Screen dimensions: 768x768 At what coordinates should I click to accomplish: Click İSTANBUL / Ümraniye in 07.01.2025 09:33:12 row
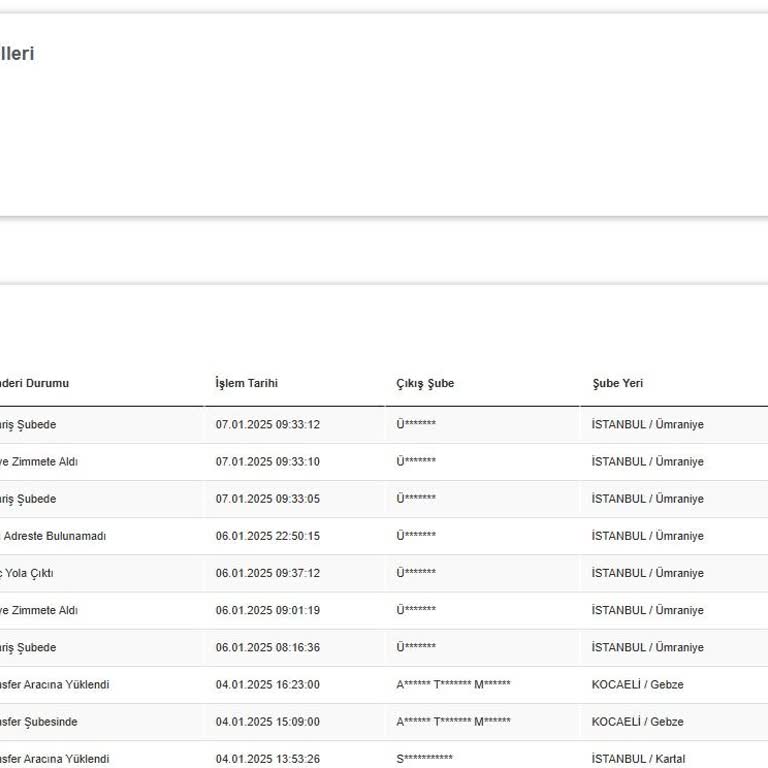pyautogui.click(x=648, y=424)
